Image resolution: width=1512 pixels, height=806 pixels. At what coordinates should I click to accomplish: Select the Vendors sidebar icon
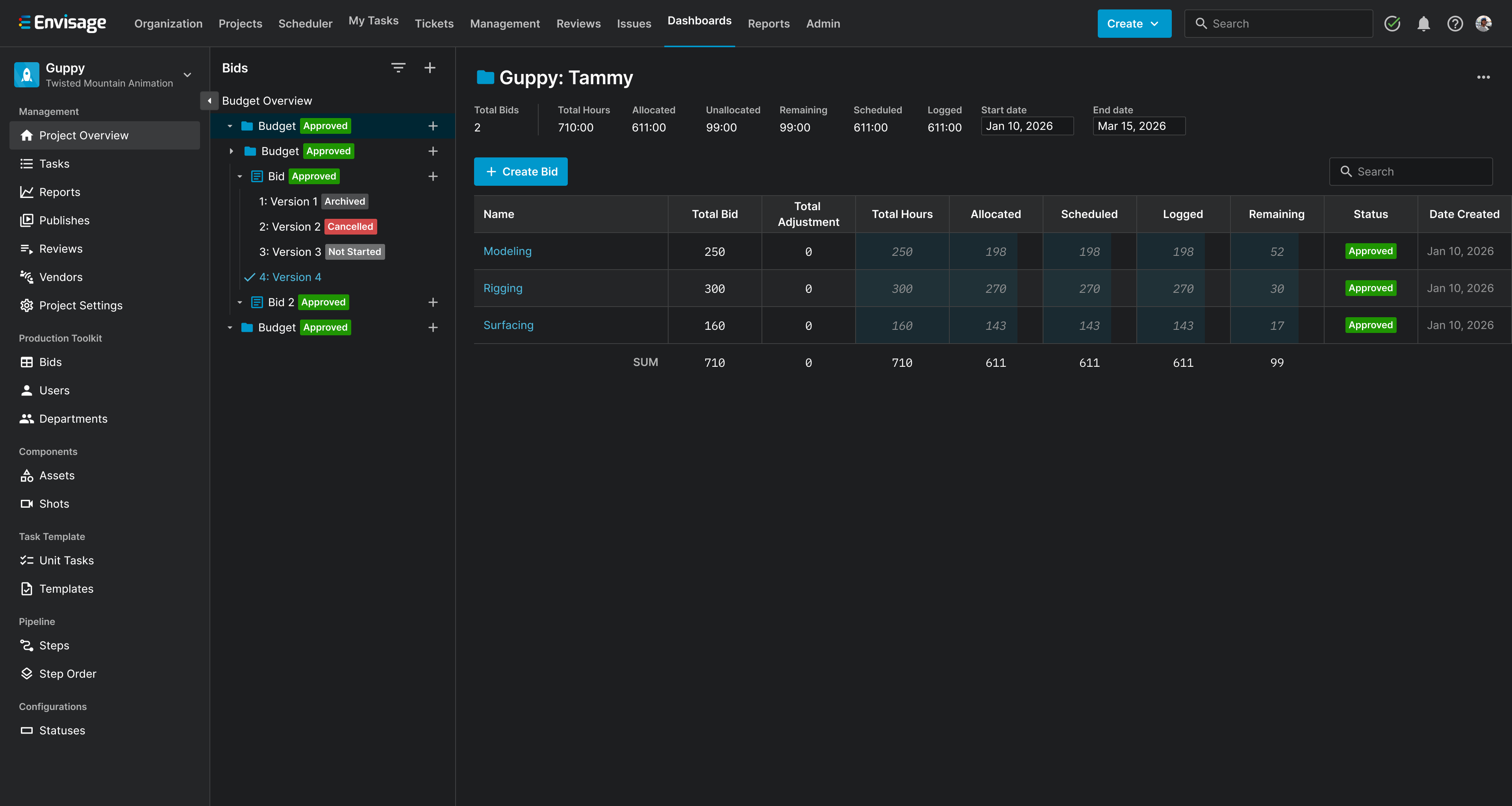coord(27,277)
